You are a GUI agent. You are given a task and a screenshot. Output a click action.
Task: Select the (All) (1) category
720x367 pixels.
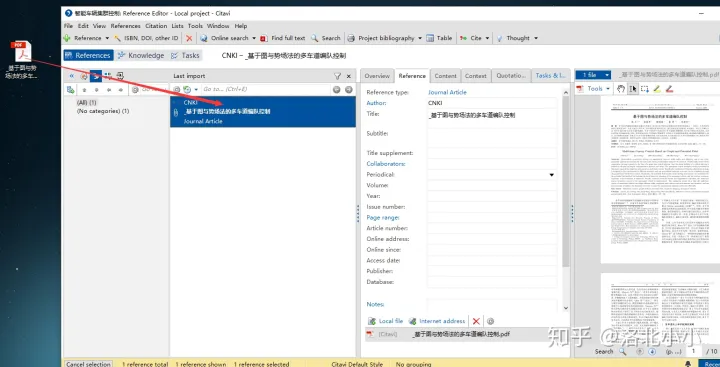point(87,102)
